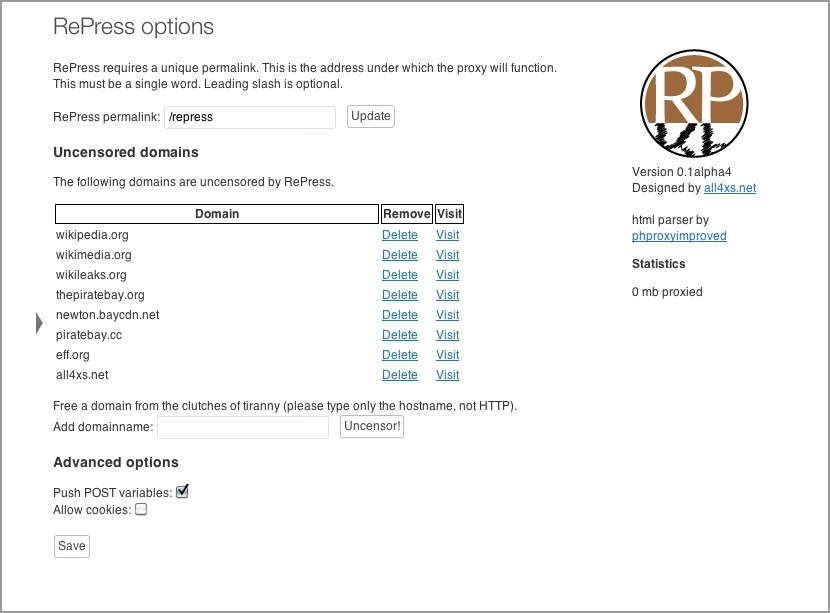Click the RePress permalink text field
The width and height of the screenshot is (830, 613).
(x=250, y=117)
